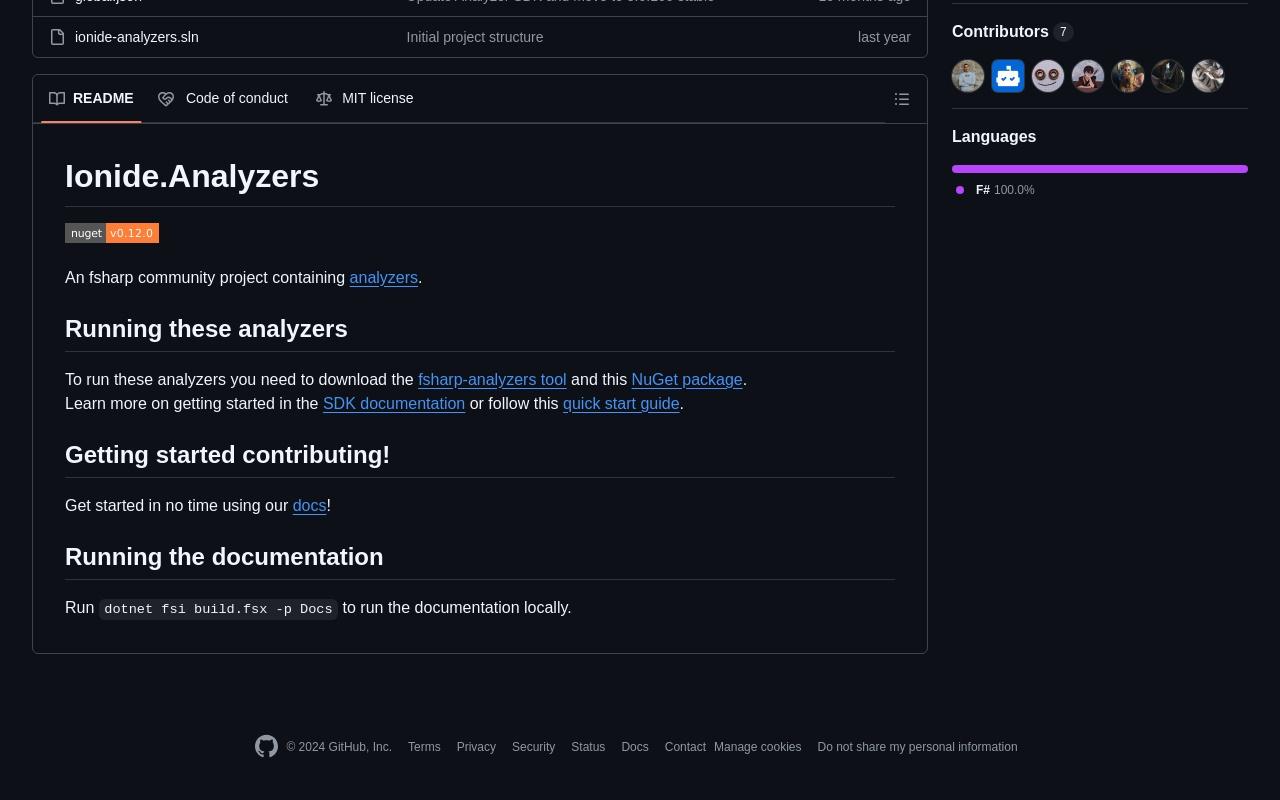The image size is (1280, 800).
Task: Click the GitHub logo in the footer
Action: click(x=266, y=746)
